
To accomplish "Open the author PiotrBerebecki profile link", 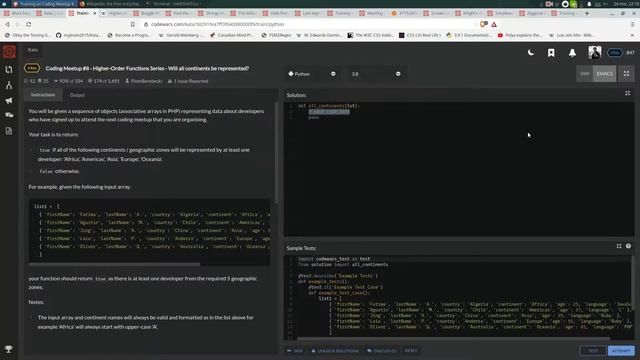I will tap(144, 81).
